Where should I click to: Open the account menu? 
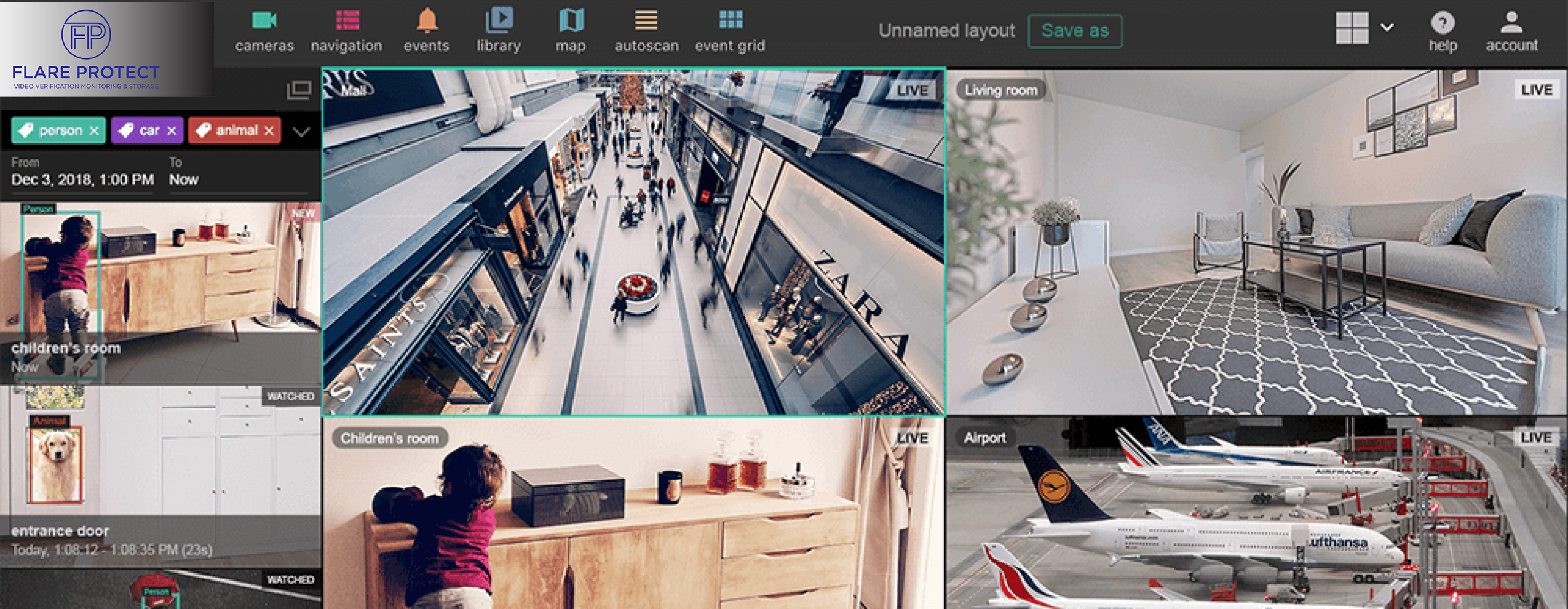(x=1511, y=32)
